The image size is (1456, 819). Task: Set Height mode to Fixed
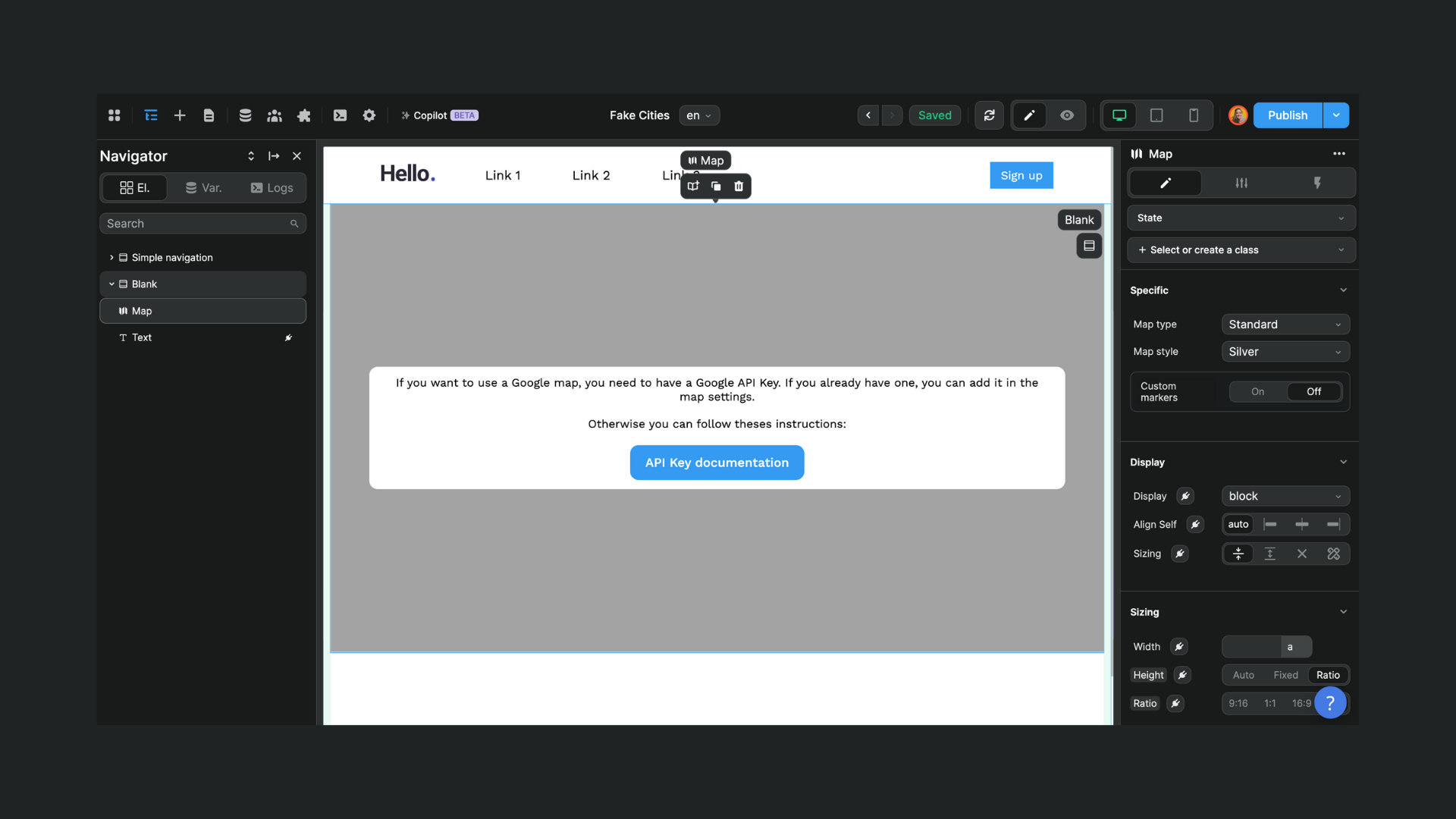pos(1285,675)
